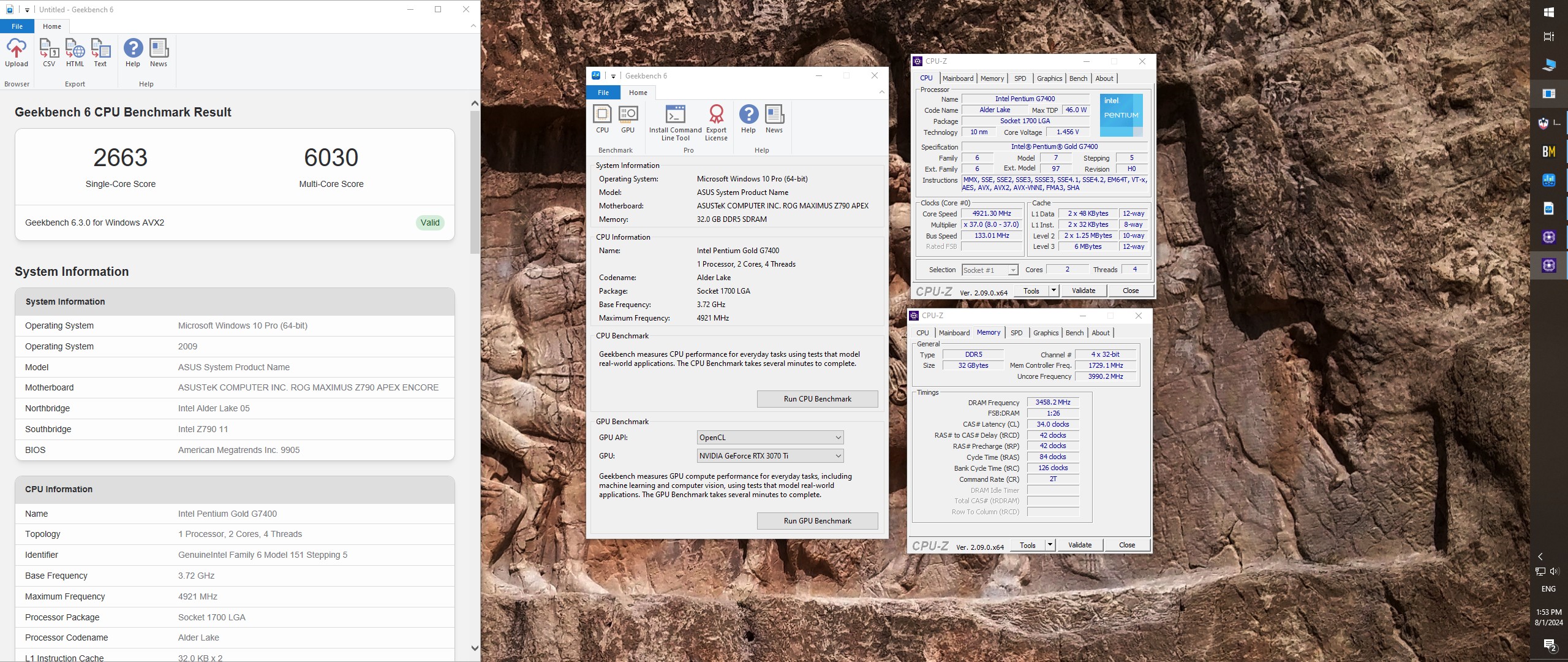Open About tab in bottom CPU-Z

coord(1101,333)
